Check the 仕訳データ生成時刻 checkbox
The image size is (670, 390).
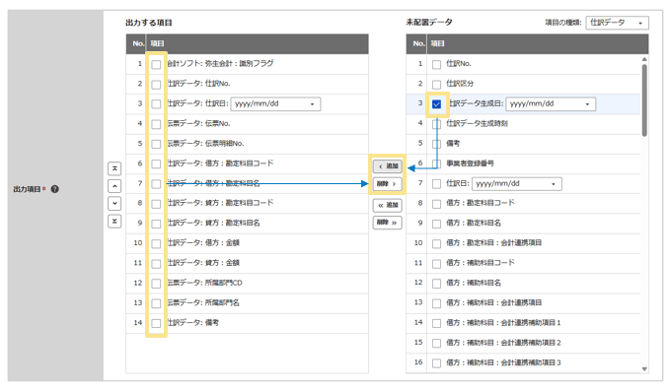point(436,124)
